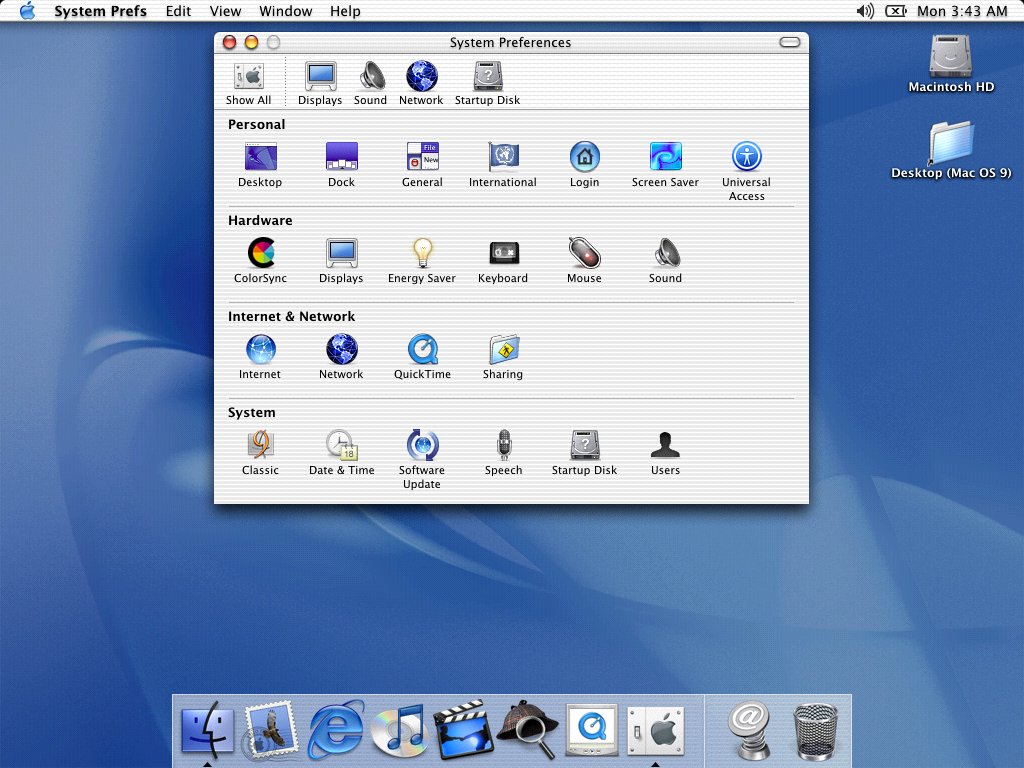Open the Energy Saver pane
This screenshot has height=768, width=1024.
point(422,253)
